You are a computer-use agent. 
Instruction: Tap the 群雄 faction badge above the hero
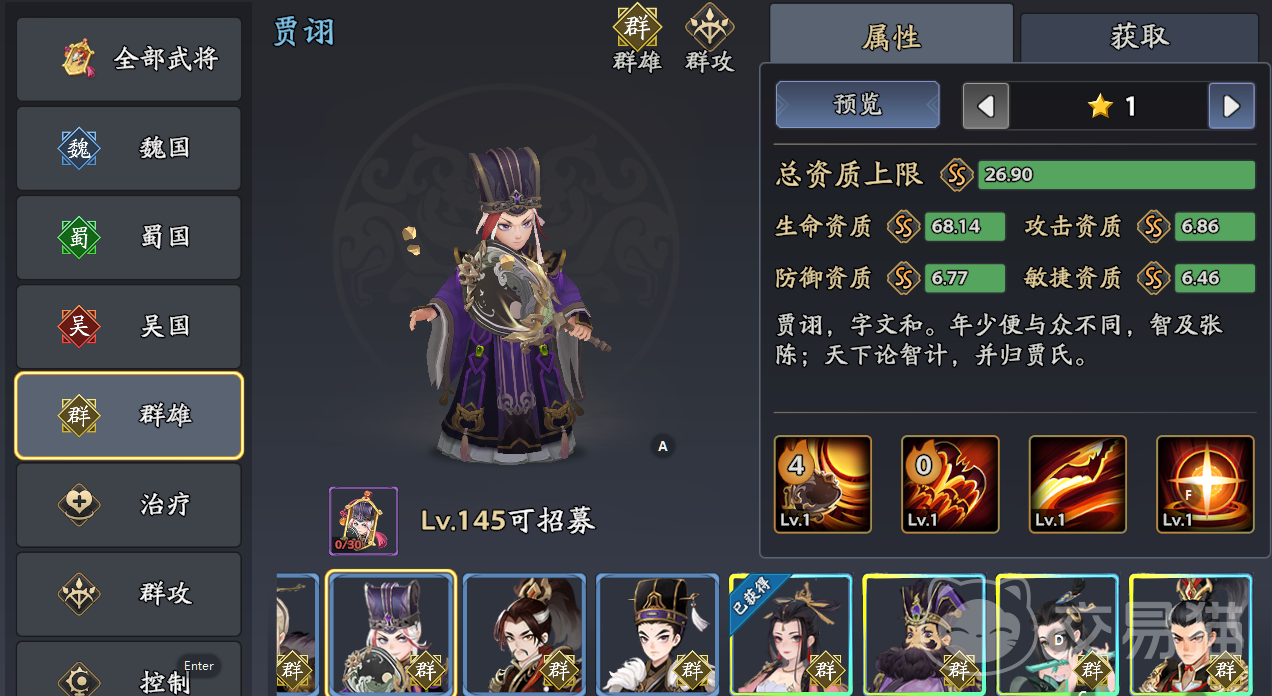(x=637, y=38)
